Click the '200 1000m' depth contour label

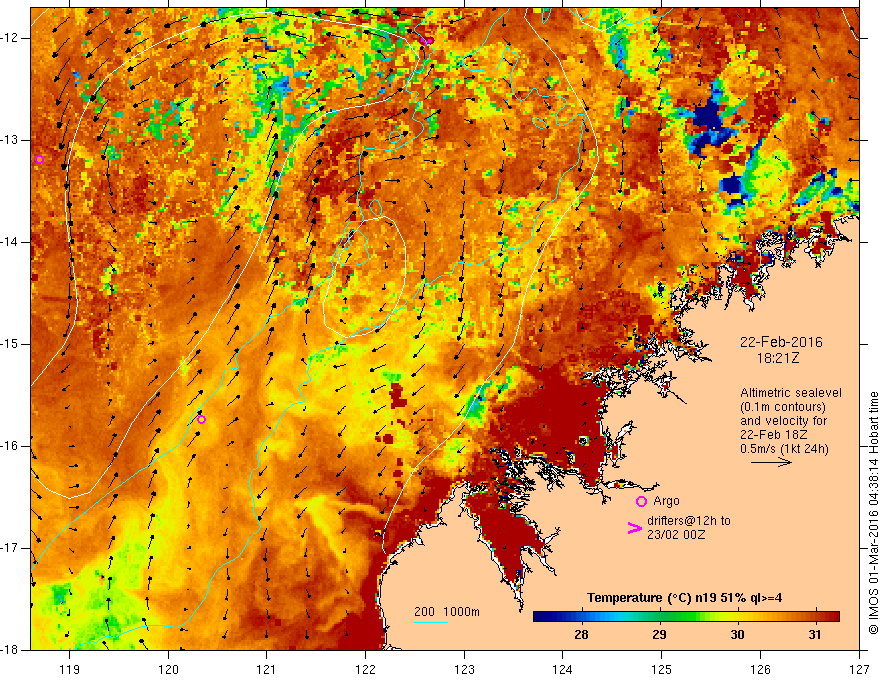[447, 612]
